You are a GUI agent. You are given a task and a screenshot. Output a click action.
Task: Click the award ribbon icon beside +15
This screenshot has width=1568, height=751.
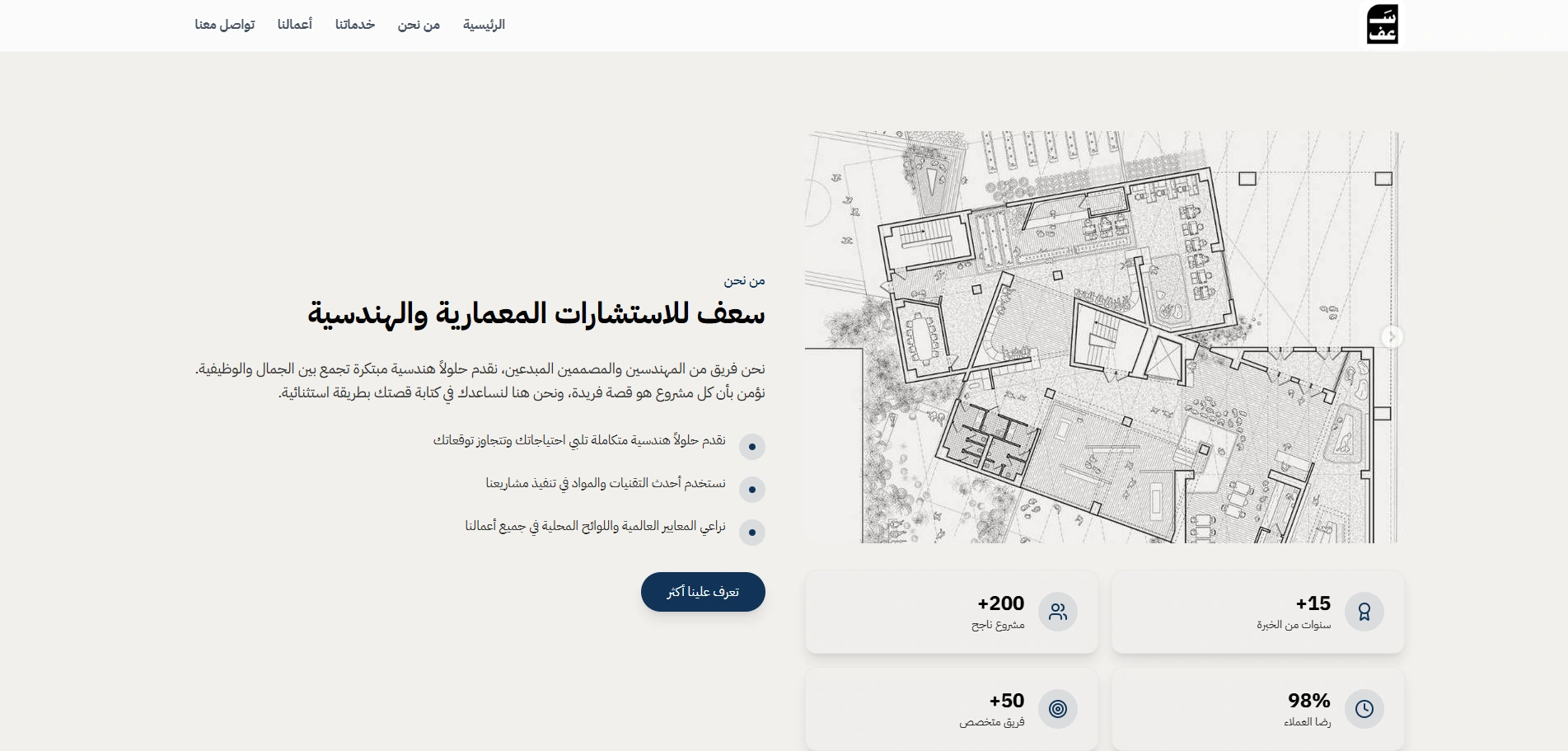(1364, 612)
